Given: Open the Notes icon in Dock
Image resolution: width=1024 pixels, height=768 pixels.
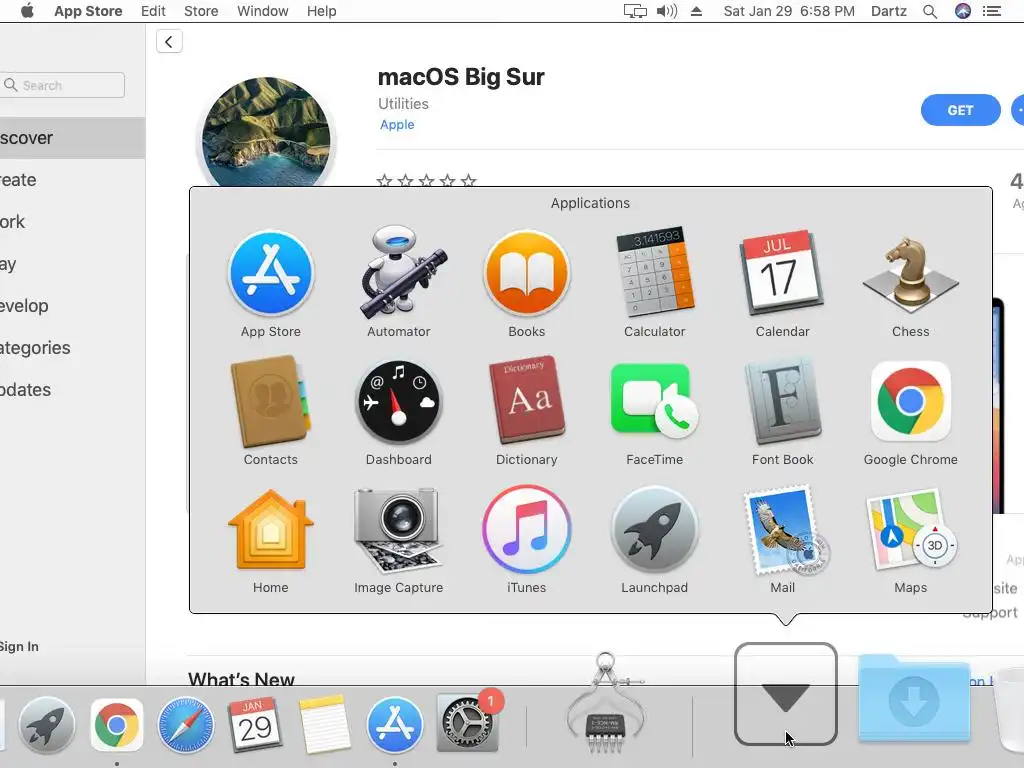Looking at the screenshot, I should tap(325, 725).
